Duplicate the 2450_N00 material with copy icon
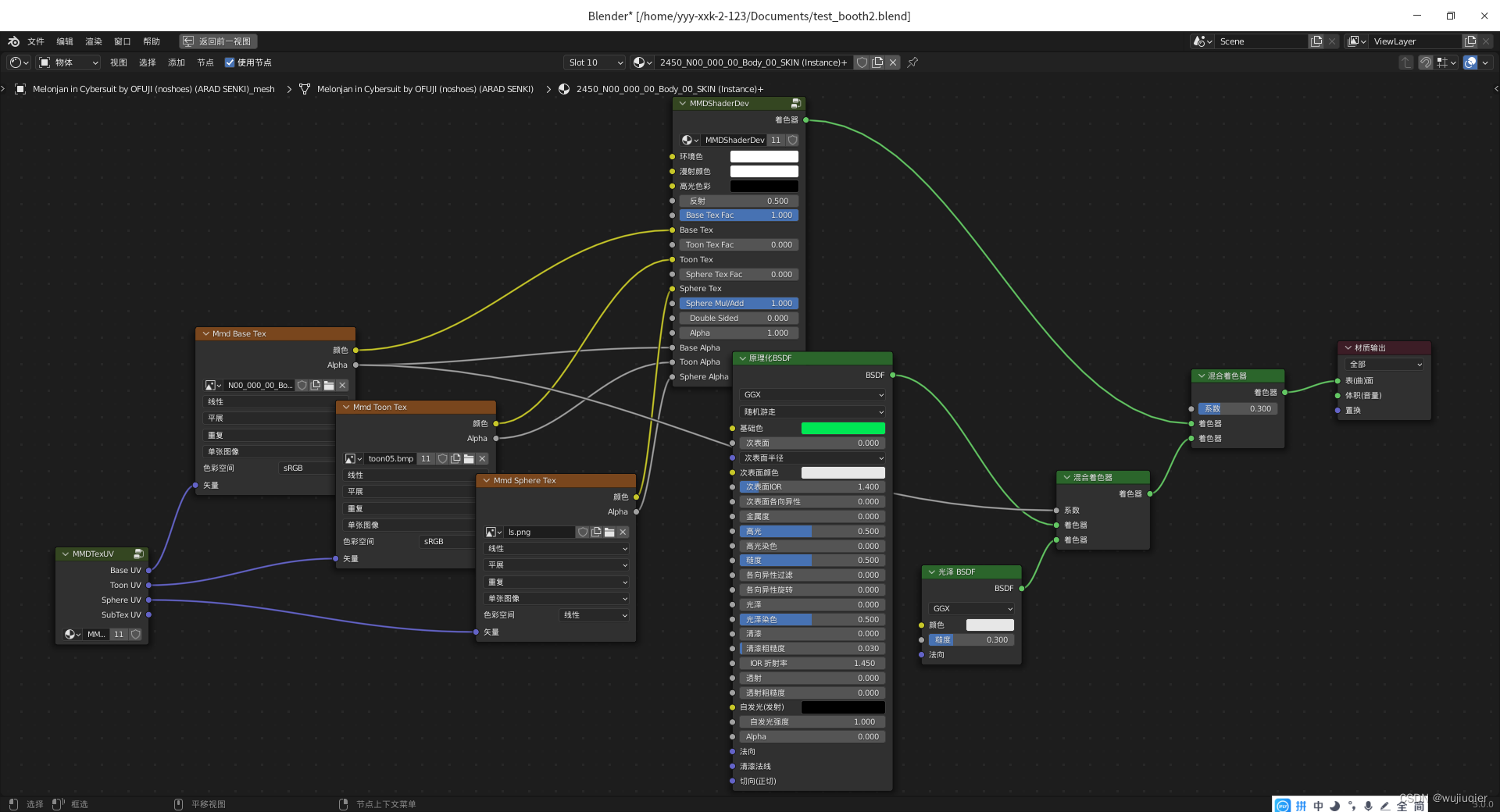The width and height of the screenshot is (1500, 812). click(x=877, y=62)
